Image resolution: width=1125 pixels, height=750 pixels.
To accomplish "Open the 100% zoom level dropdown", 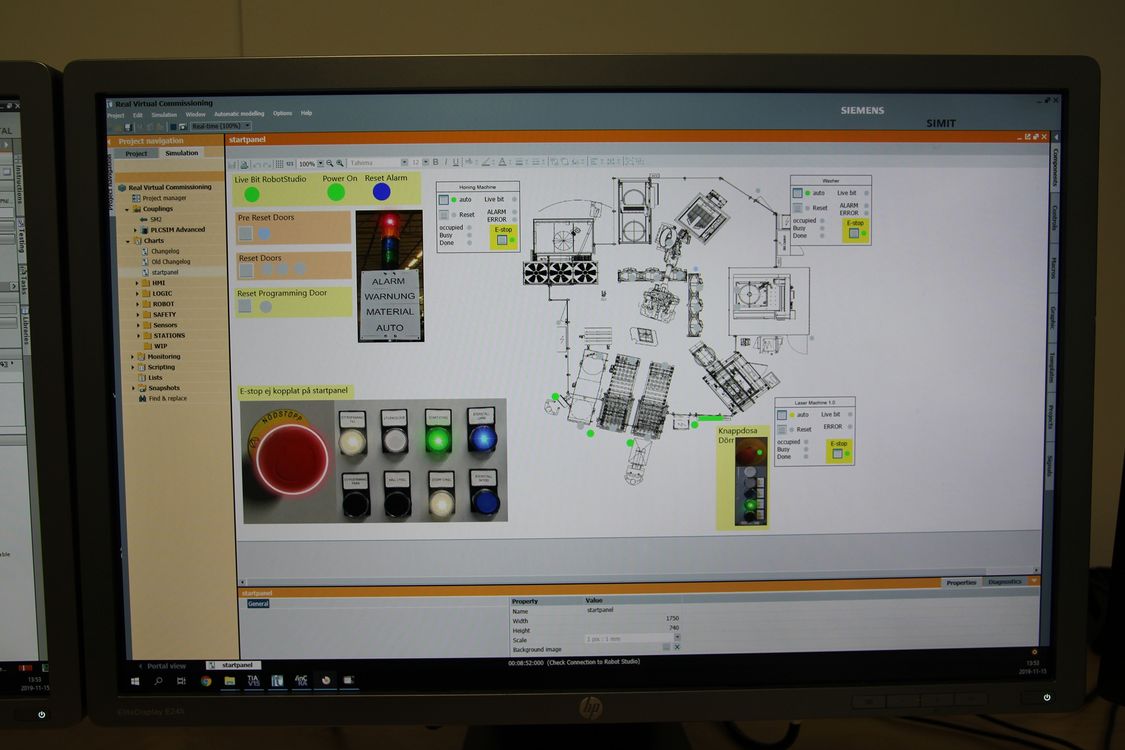I will pyautogui.click(x=321, y=164).
